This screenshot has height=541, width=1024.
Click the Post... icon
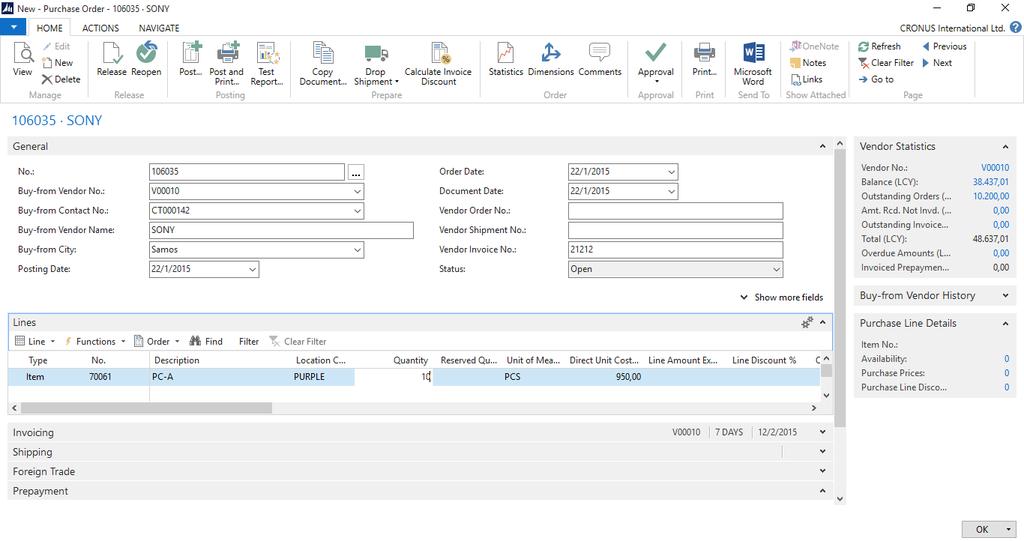[x=191, y=59]
